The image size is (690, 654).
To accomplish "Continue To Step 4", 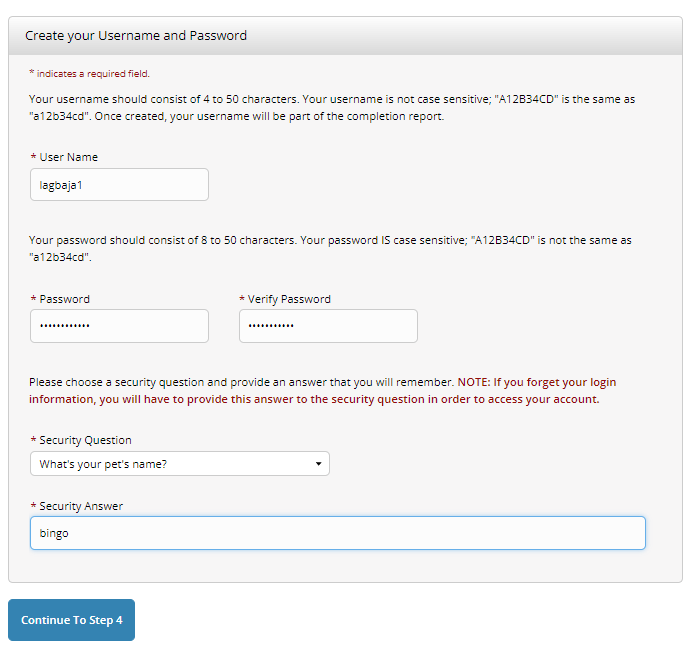I will coord(71,620).
